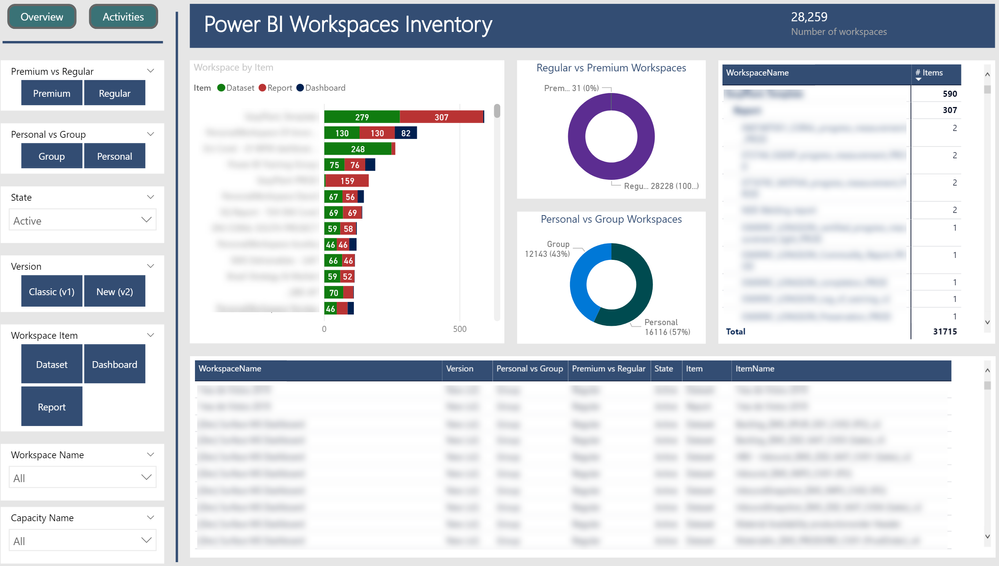The height and width of the screenshot is (566, 999).
Task: Collapse the Capacity Name slicer chevron
Action: [150, 518]
